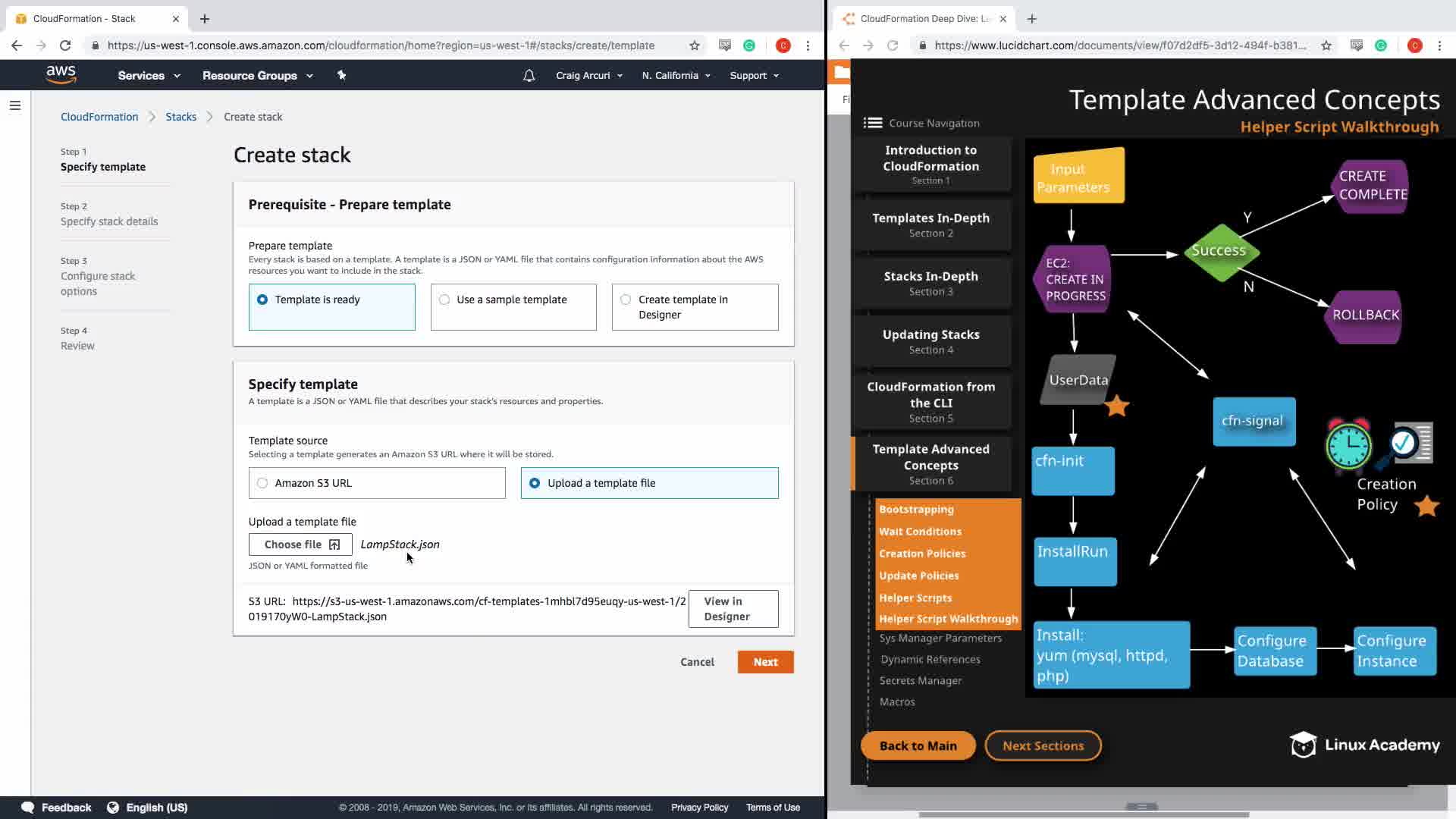1456x819 pixels.
Task: Click the Feedback speech bubble icon
Action: 28,807
